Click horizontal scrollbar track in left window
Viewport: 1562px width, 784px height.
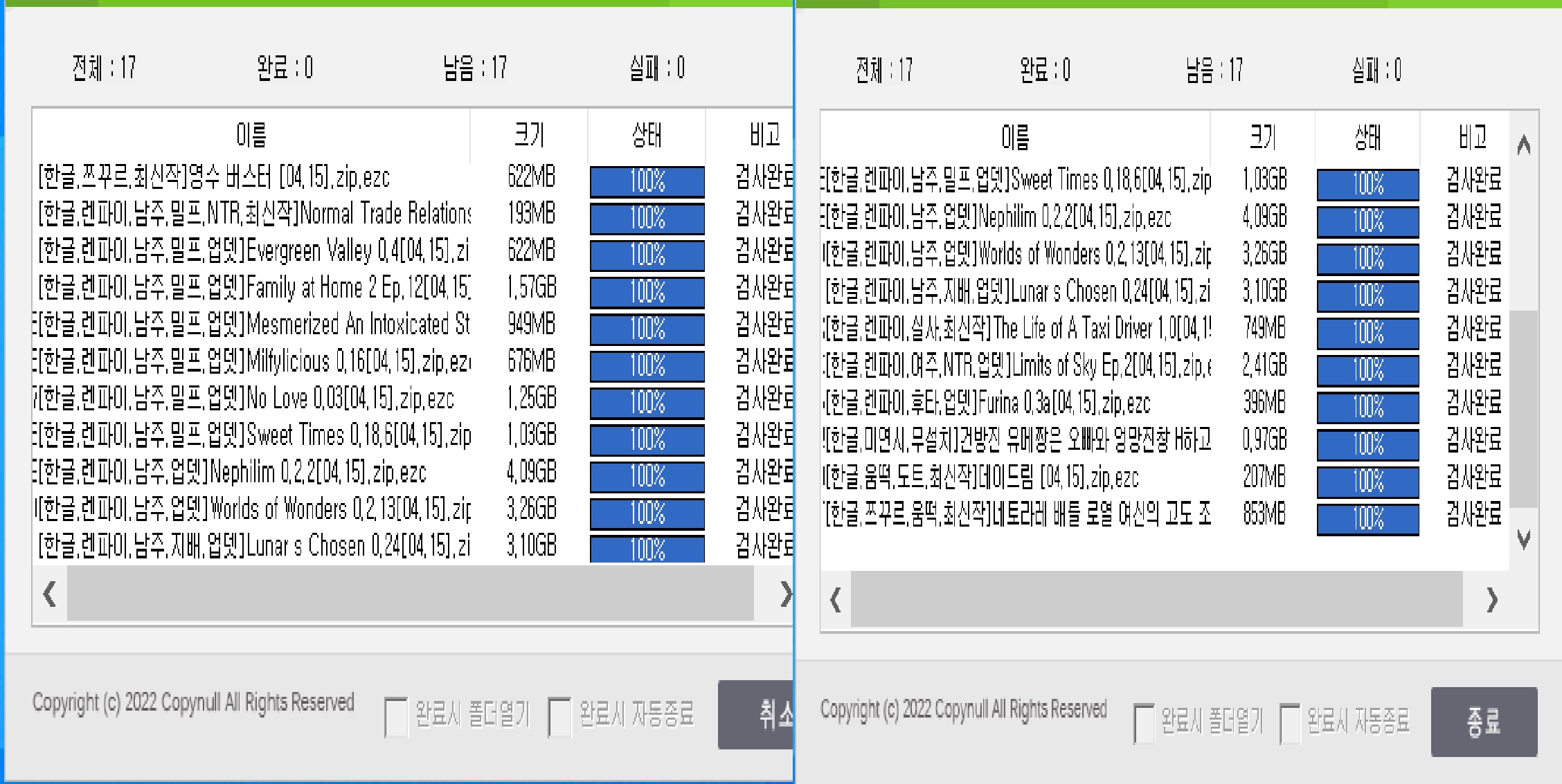[410, 594]
